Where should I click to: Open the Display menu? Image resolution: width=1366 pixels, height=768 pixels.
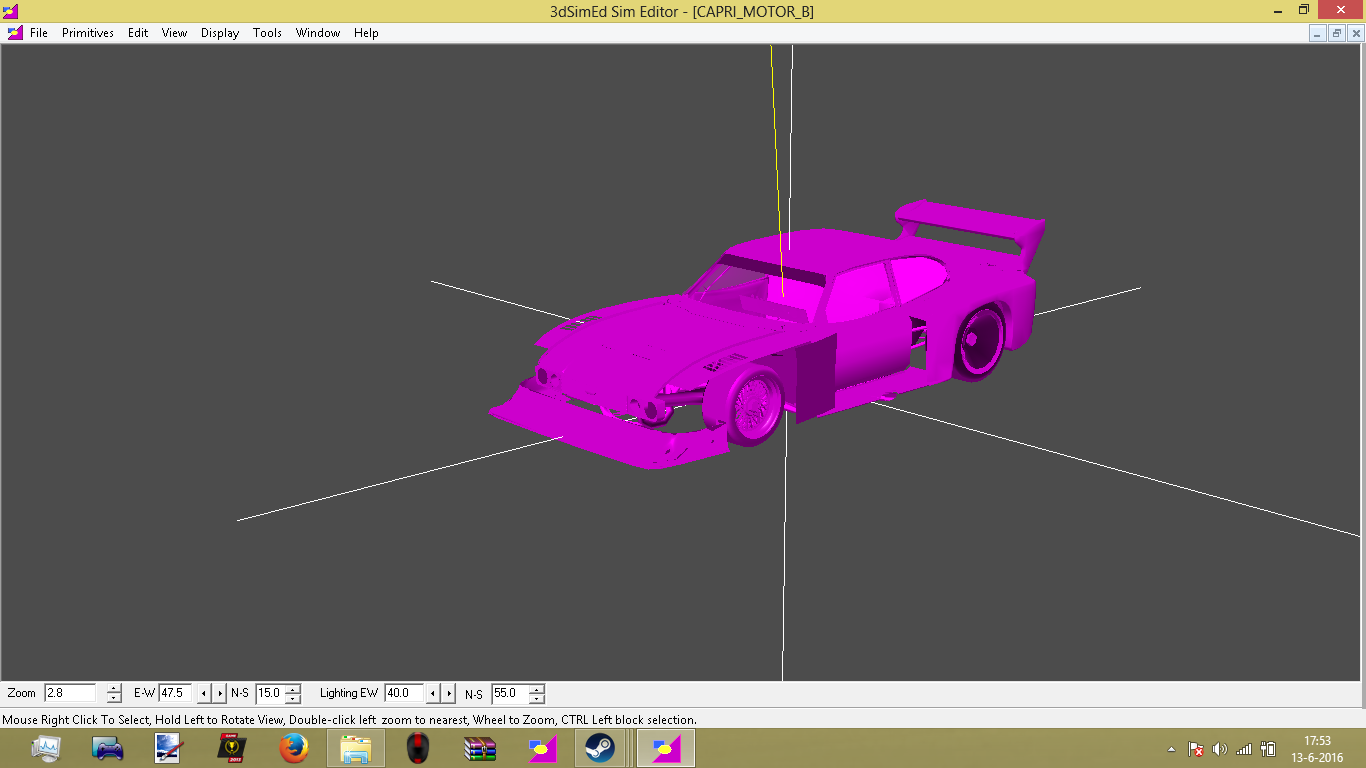[x=220, y=33]
